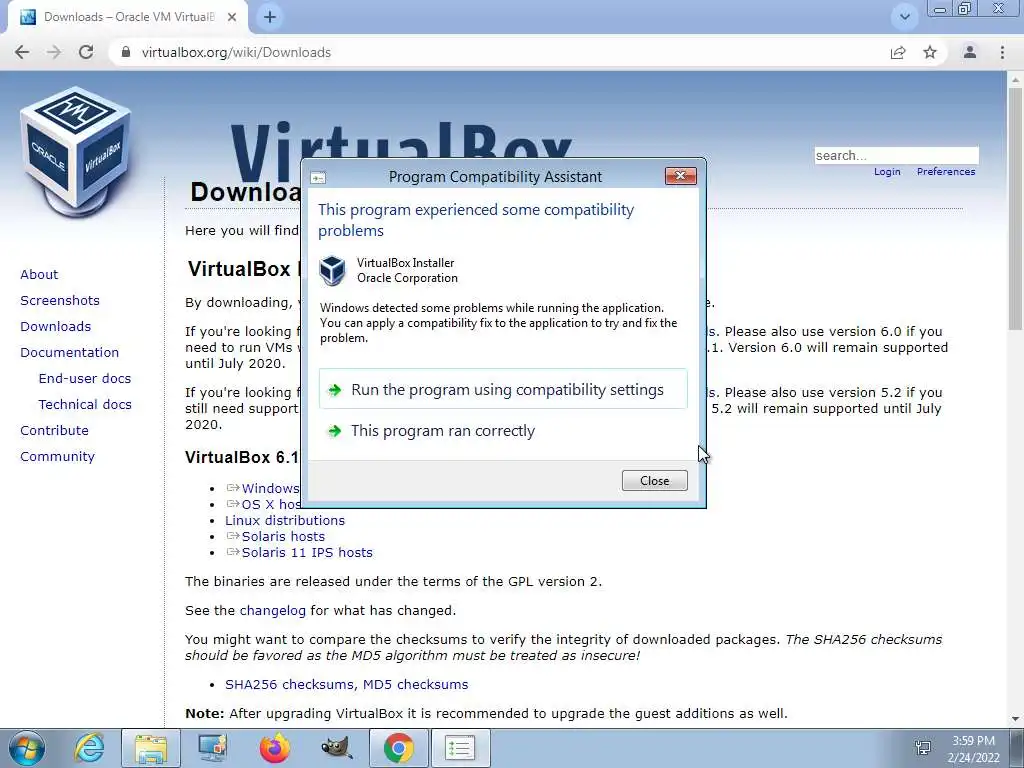Image resolution: width=1024 pixels, height=768 pixels.
Task: Open Downloads in sidebar
Action: 56,327
